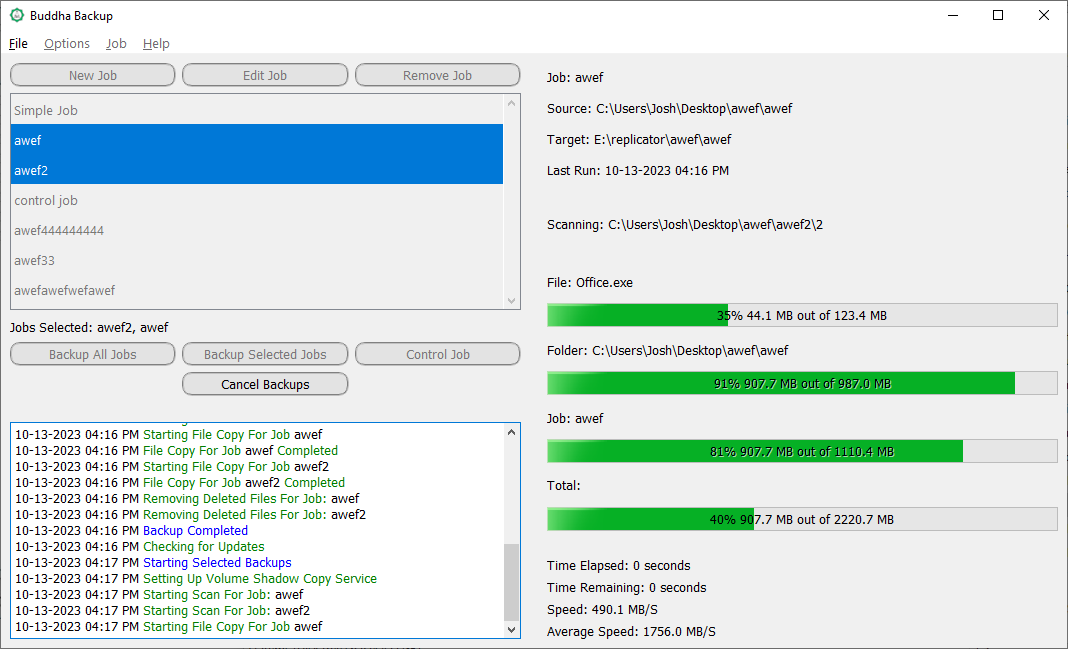Click the Average Speed value
This screenshot has height=649, width=1068.
point(679,632)
